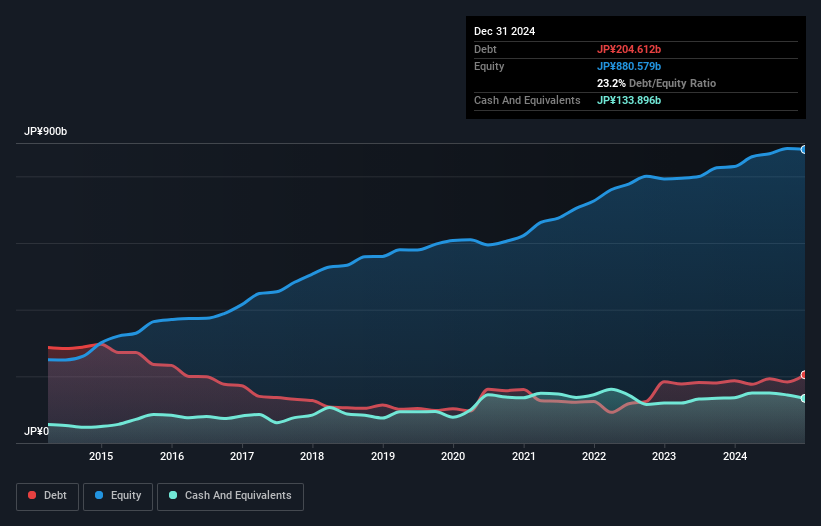Click the 2023 axis label

tap(664, 456)
